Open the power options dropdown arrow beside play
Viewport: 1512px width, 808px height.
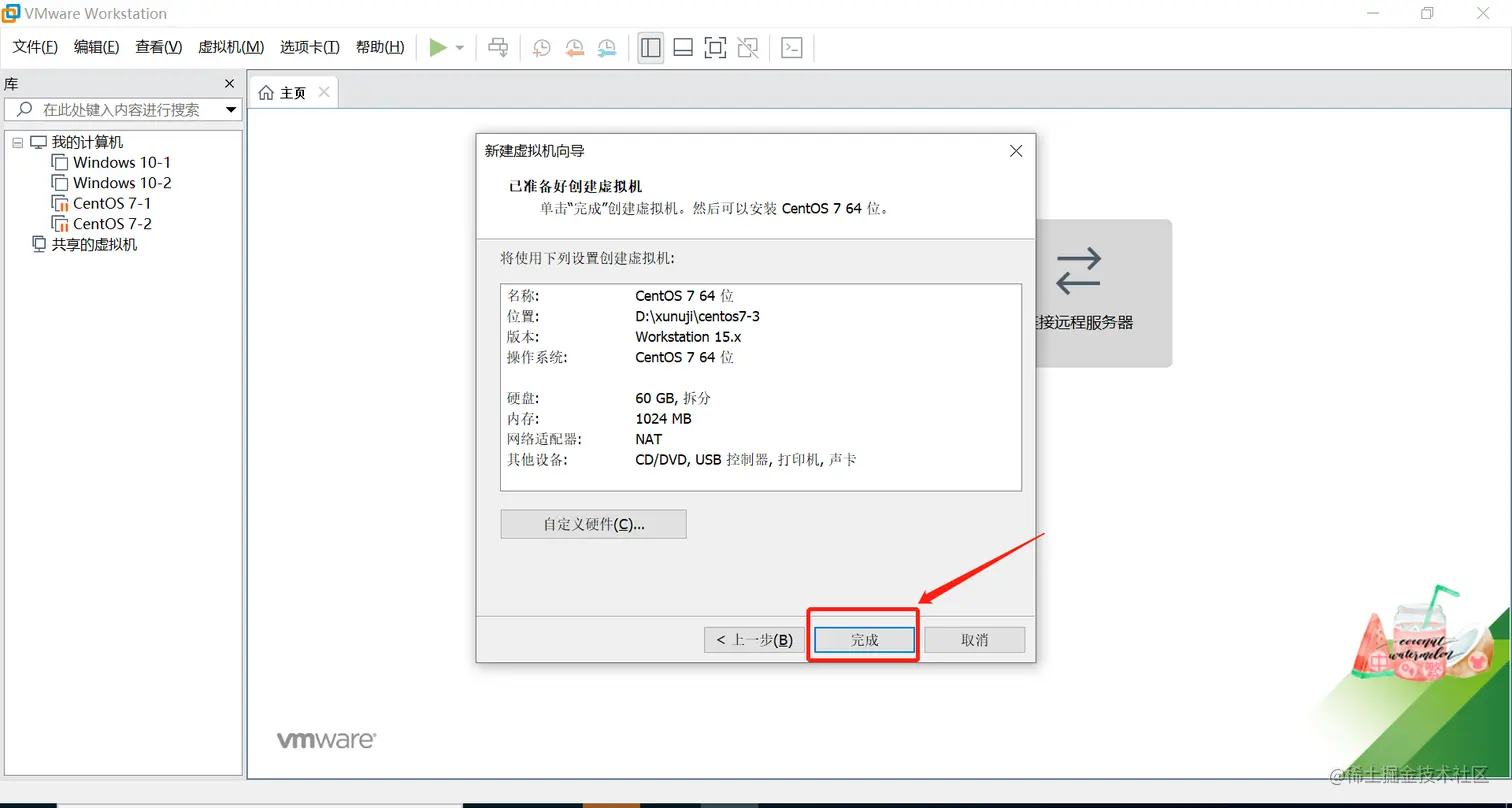tap(460, 48)
